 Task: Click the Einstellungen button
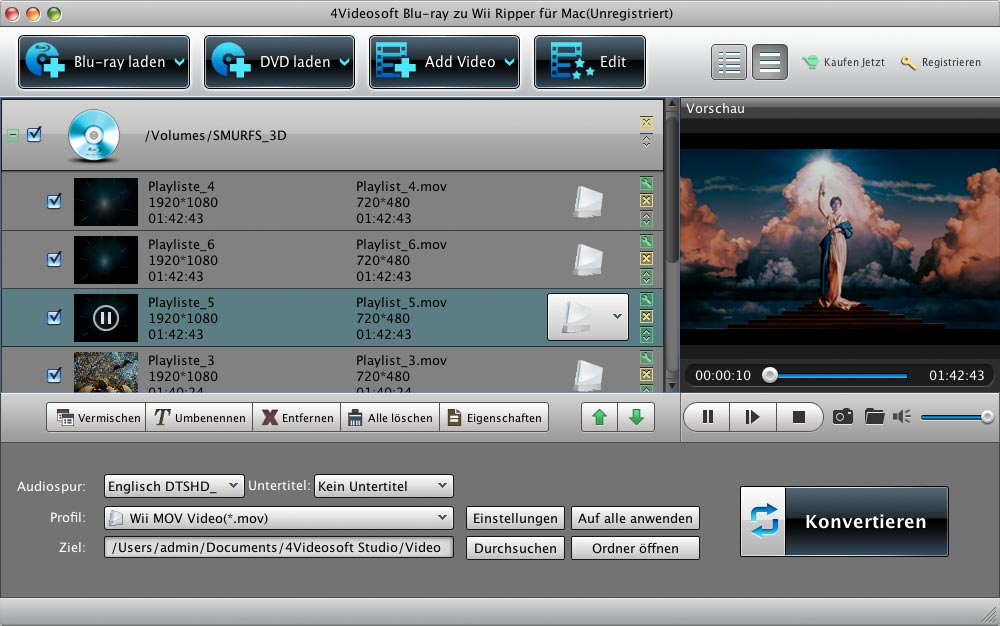[515, 518]
